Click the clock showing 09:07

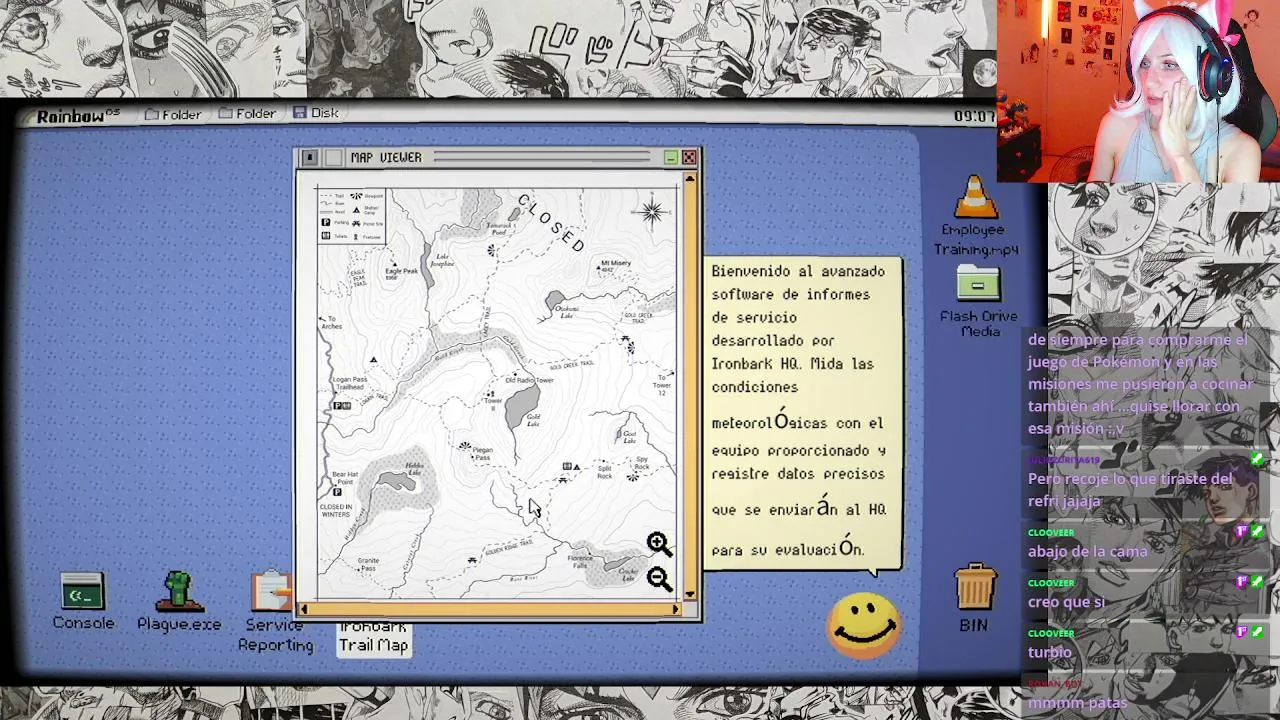point(973,116)
